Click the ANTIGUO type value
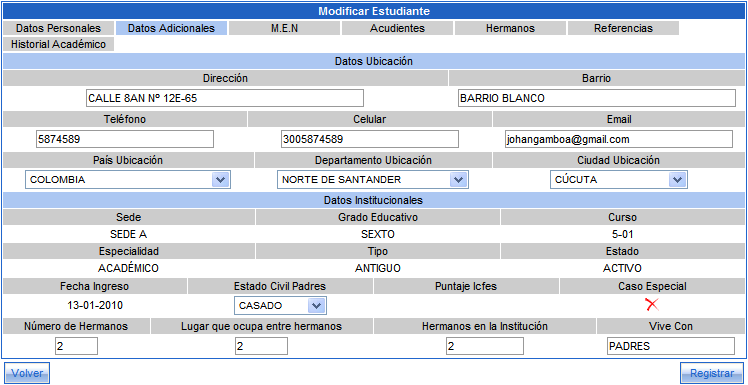 [378, 268]
